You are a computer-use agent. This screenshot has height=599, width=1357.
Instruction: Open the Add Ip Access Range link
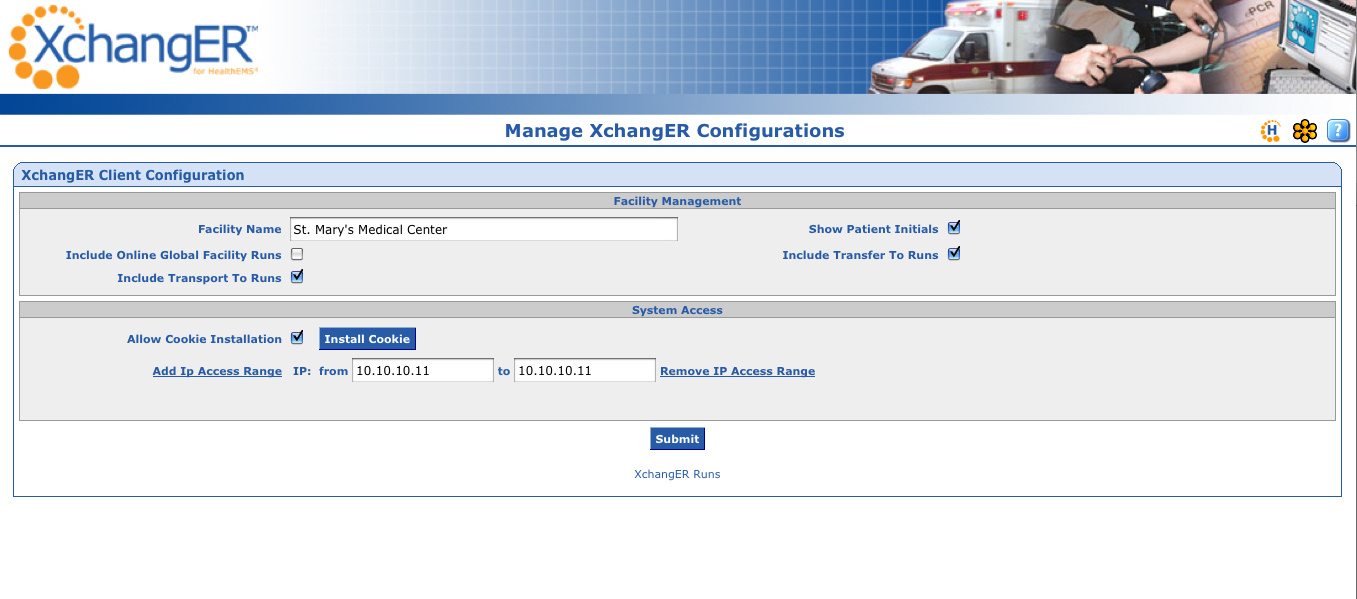(x=216, y=370)
